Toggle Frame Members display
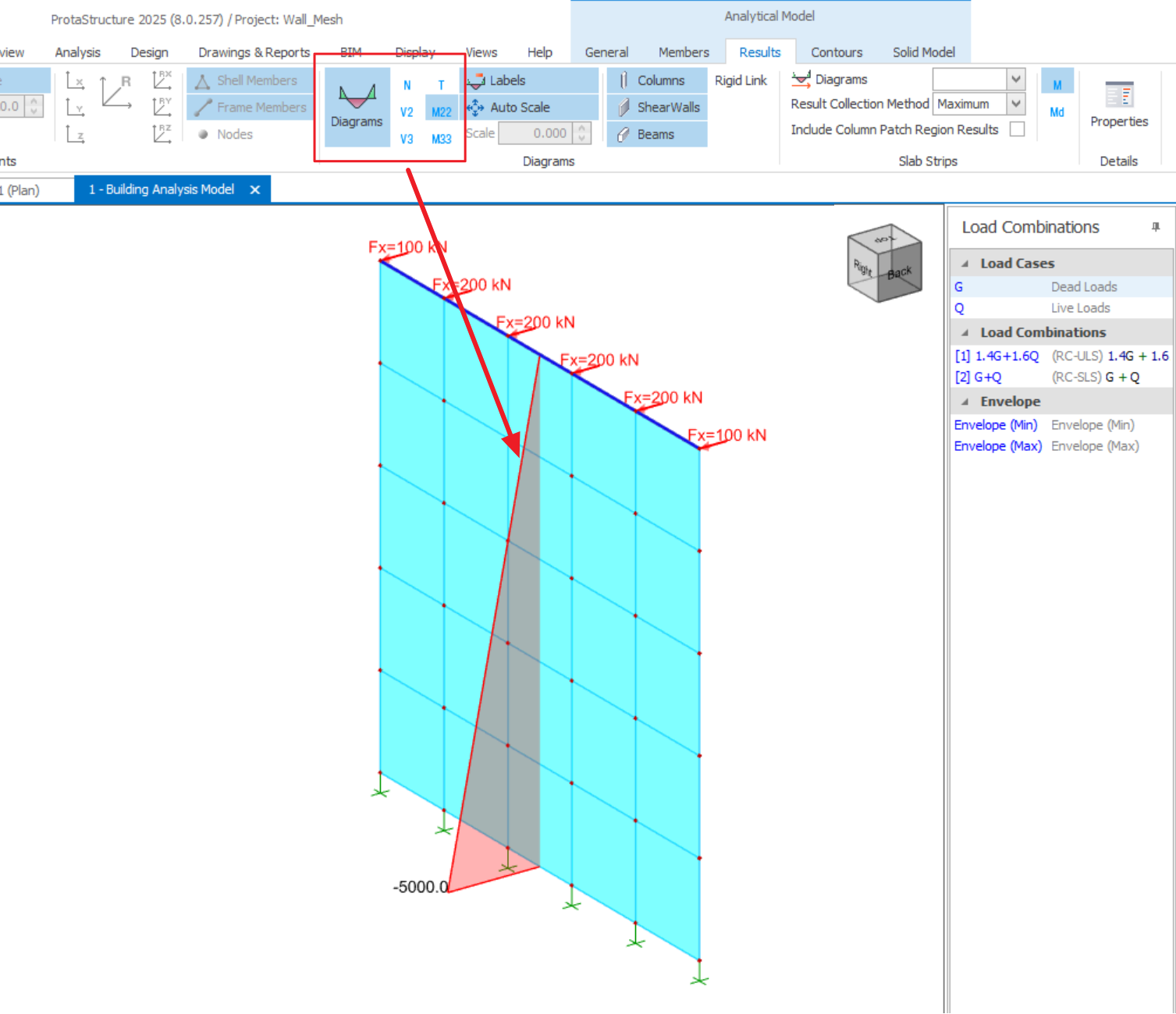The height and width of the screenshot is (1014, 1176). (x=251, y=108)
